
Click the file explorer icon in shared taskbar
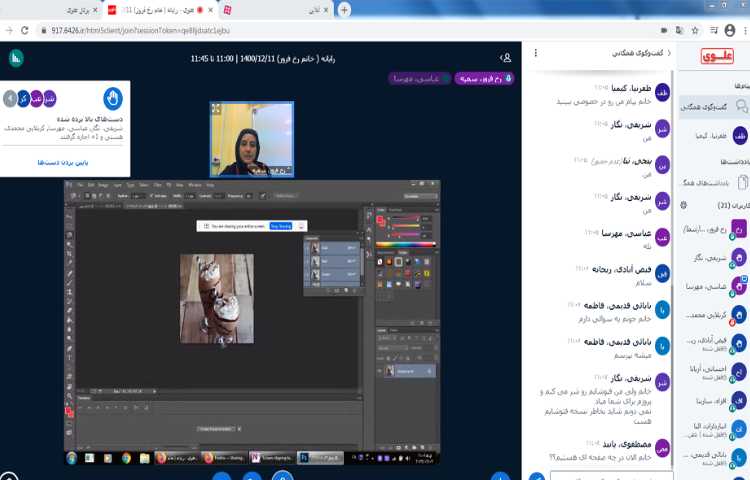(x=144, y=458)
